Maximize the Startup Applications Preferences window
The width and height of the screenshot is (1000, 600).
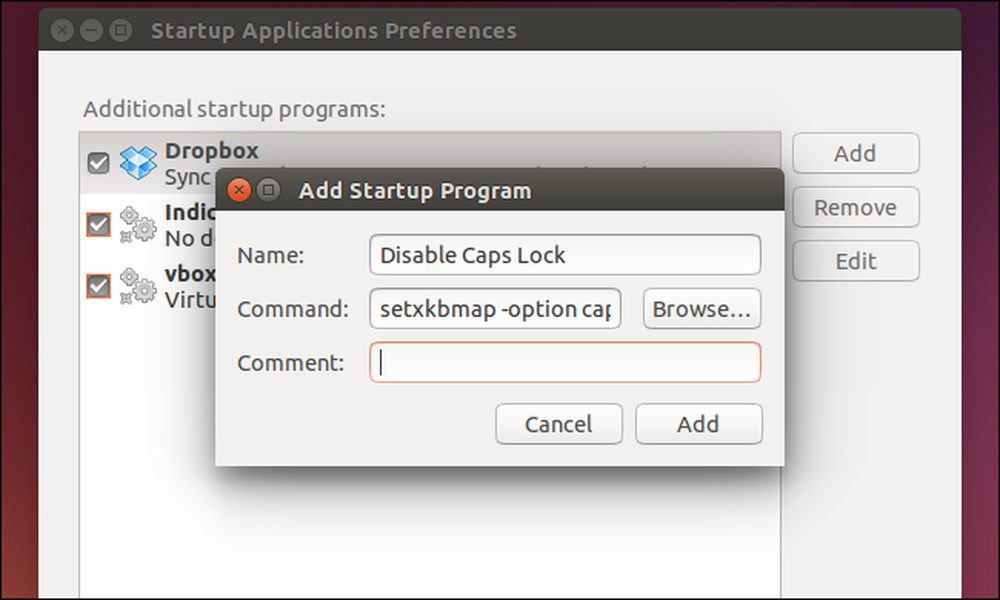coord(121,30)
